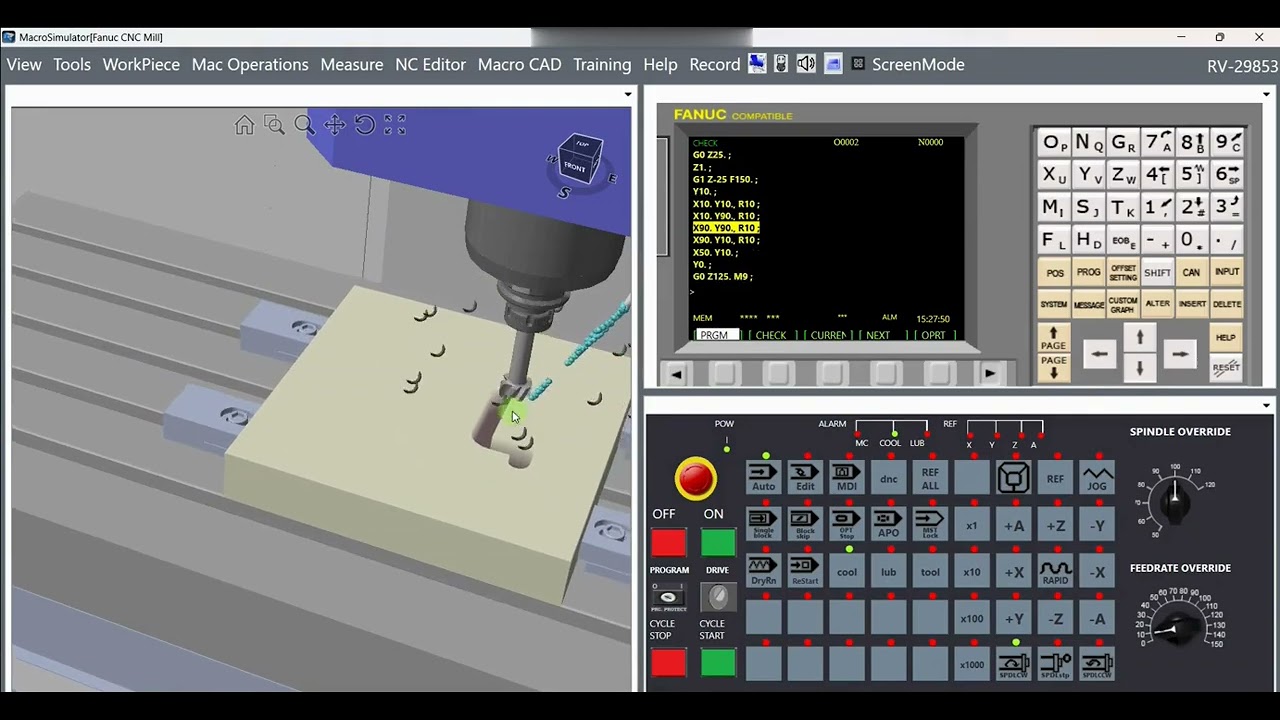Viewport: 1280px width, 720px height.
Task: Click the red power OFF button
Action: click(668, 542)
